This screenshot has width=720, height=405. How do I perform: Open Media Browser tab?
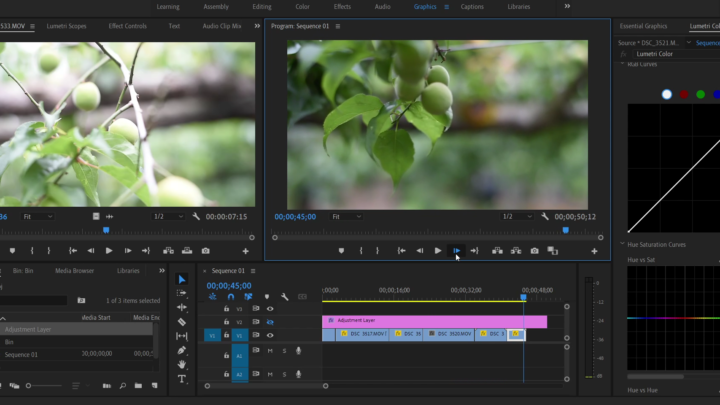(74, 271)
